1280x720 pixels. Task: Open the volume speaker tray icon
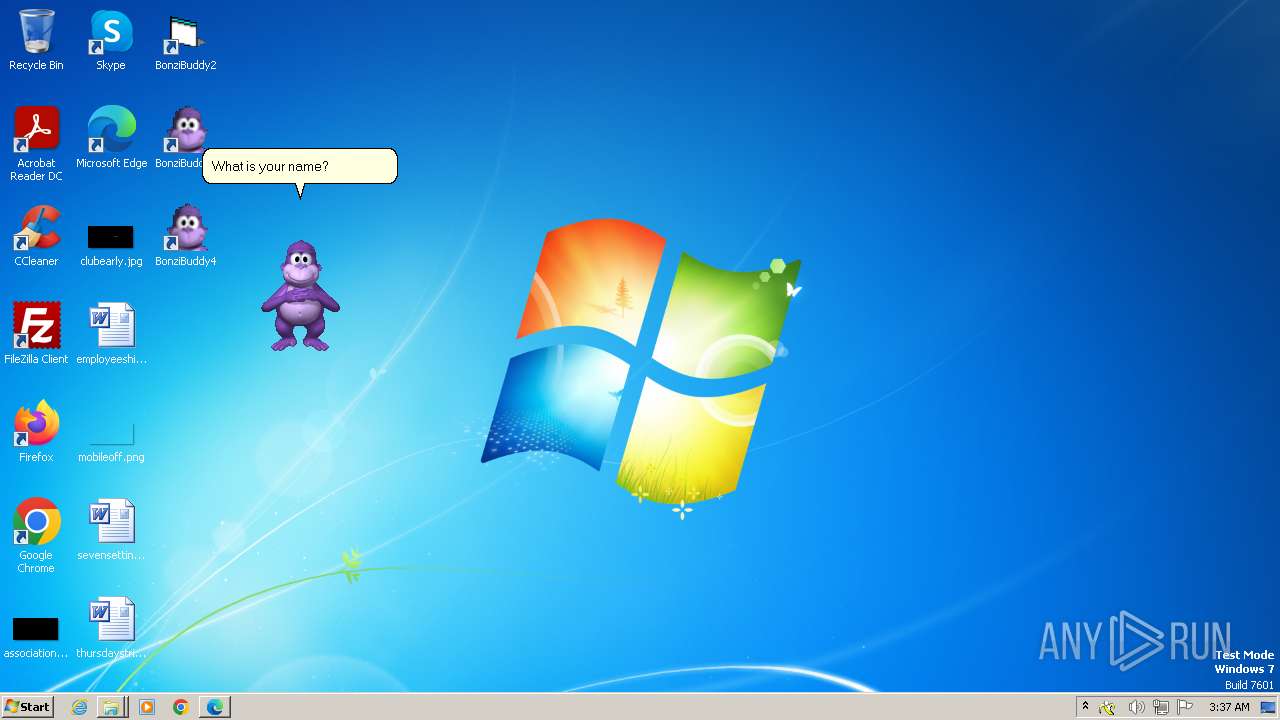[1136, 707]
